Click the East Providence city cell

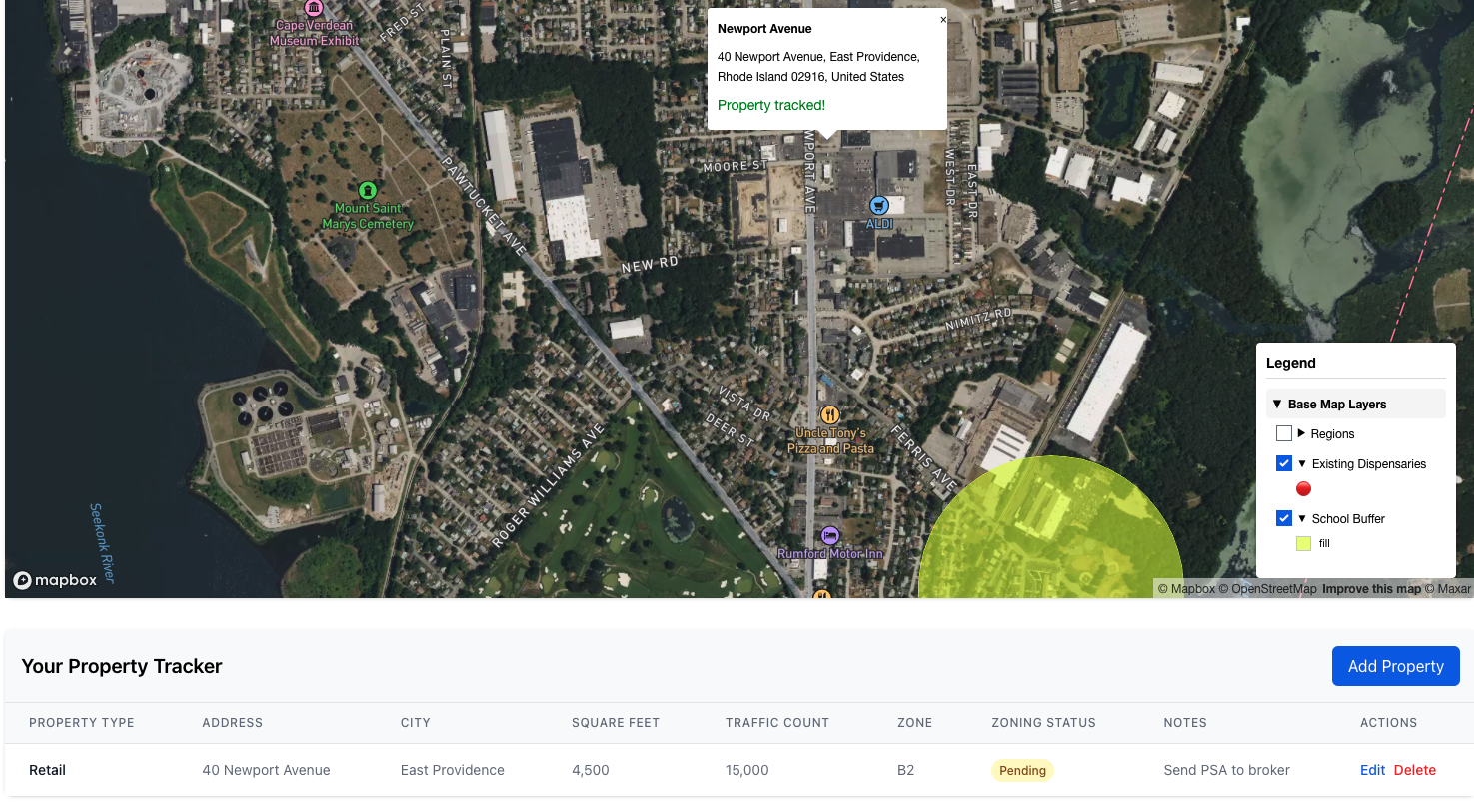pos(453,770)
